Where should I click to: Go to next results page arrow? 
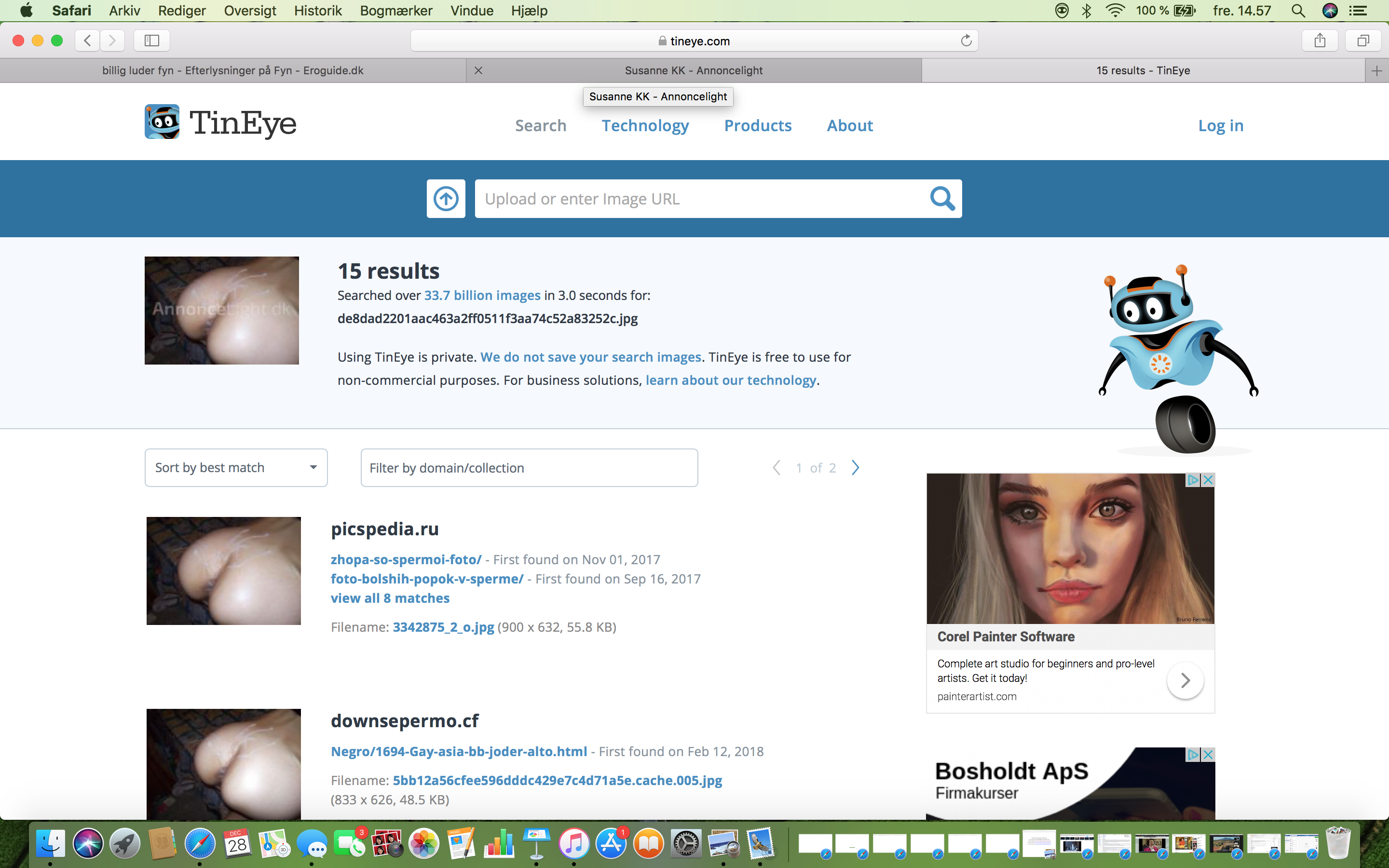point(855,468)
